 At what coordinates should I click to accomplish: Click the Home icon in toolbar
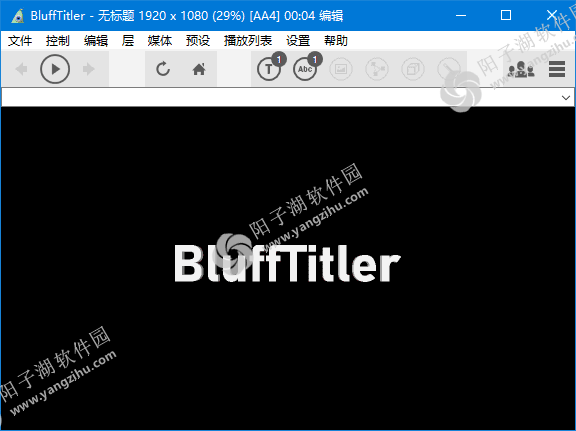click(199, 69)
